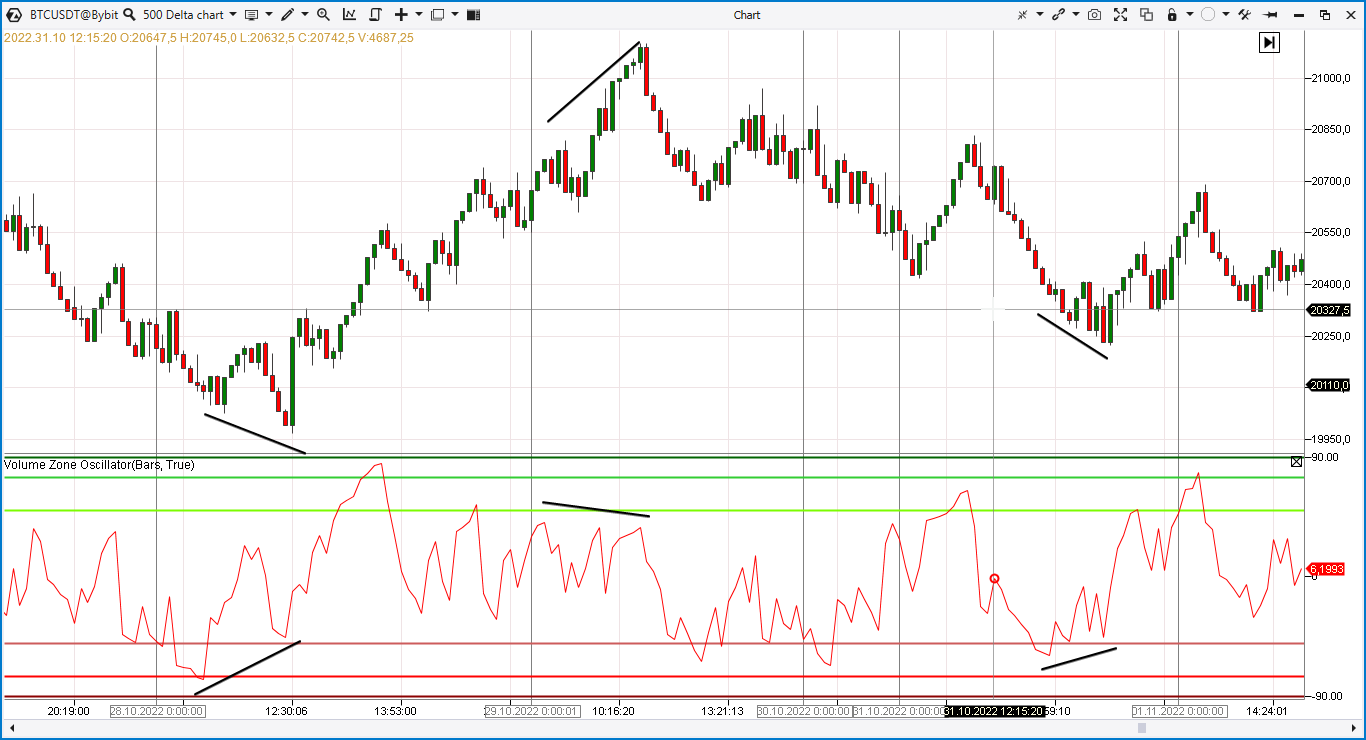Open the crosshair cursor tool

click(1024, 14)
